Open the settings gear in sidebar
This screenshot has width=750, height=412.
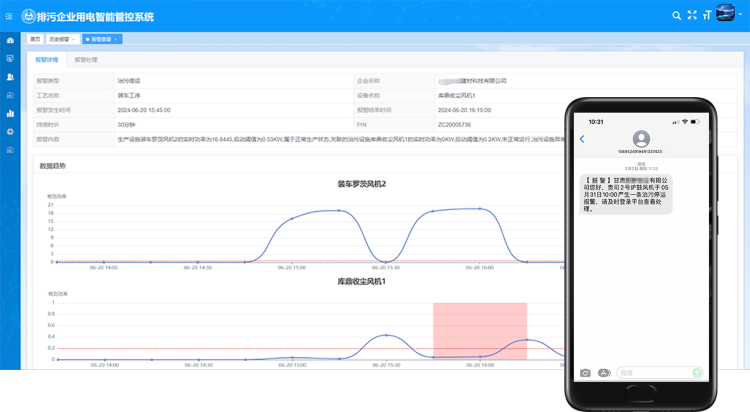(x=10, y=131)
